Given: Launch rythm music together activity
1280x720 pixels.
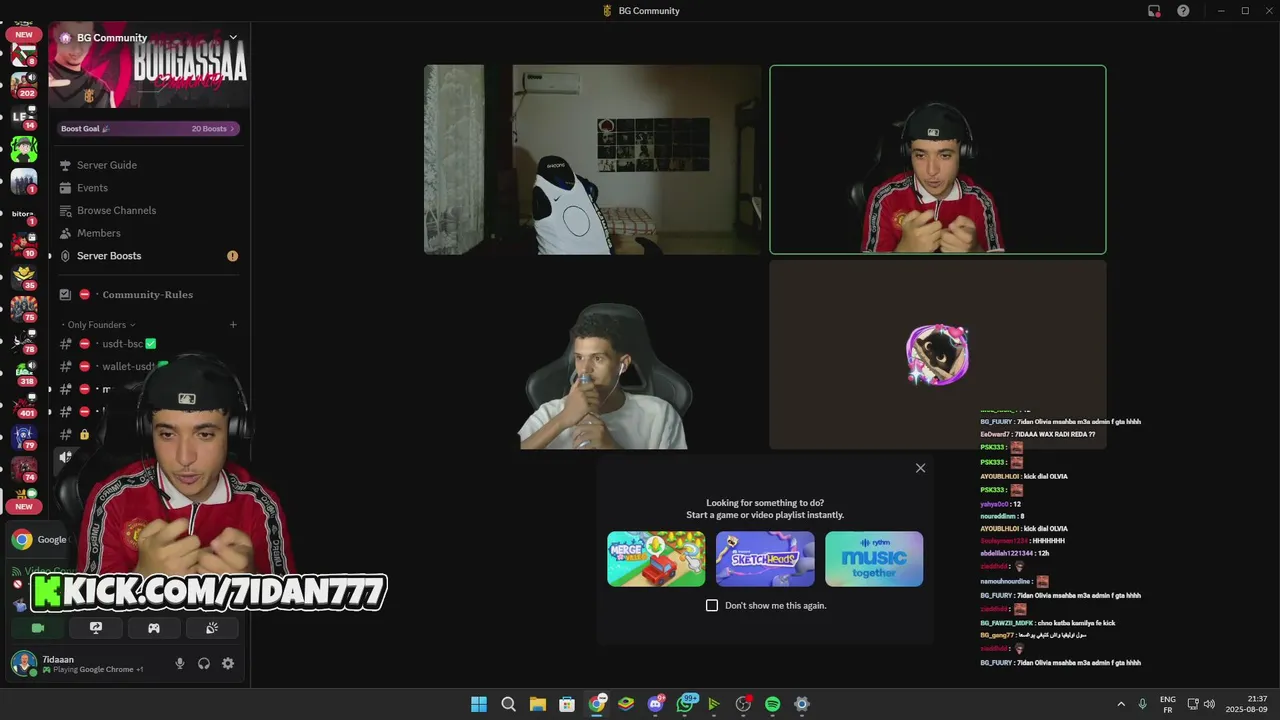Looking at the screenshot, I should click(874, 558).
